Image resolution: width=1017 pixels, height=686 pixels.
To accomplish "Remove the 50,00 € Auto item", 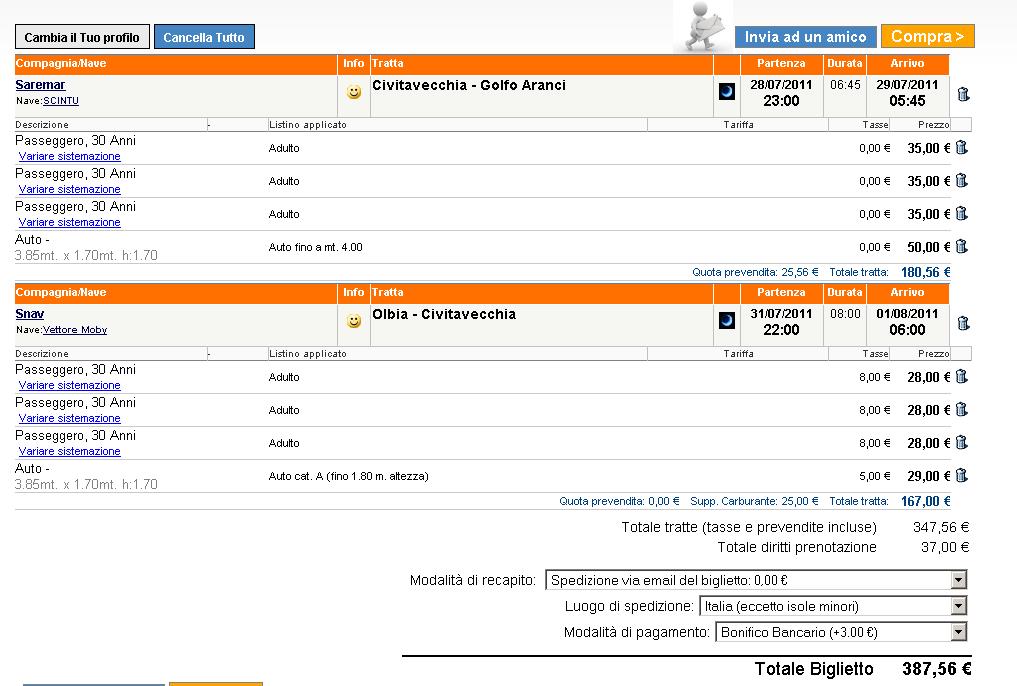I will (961, 246).
